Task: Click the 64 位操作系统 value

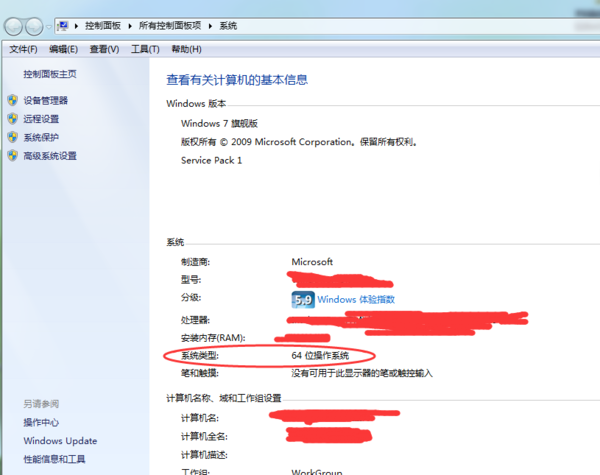Action: 320,356
